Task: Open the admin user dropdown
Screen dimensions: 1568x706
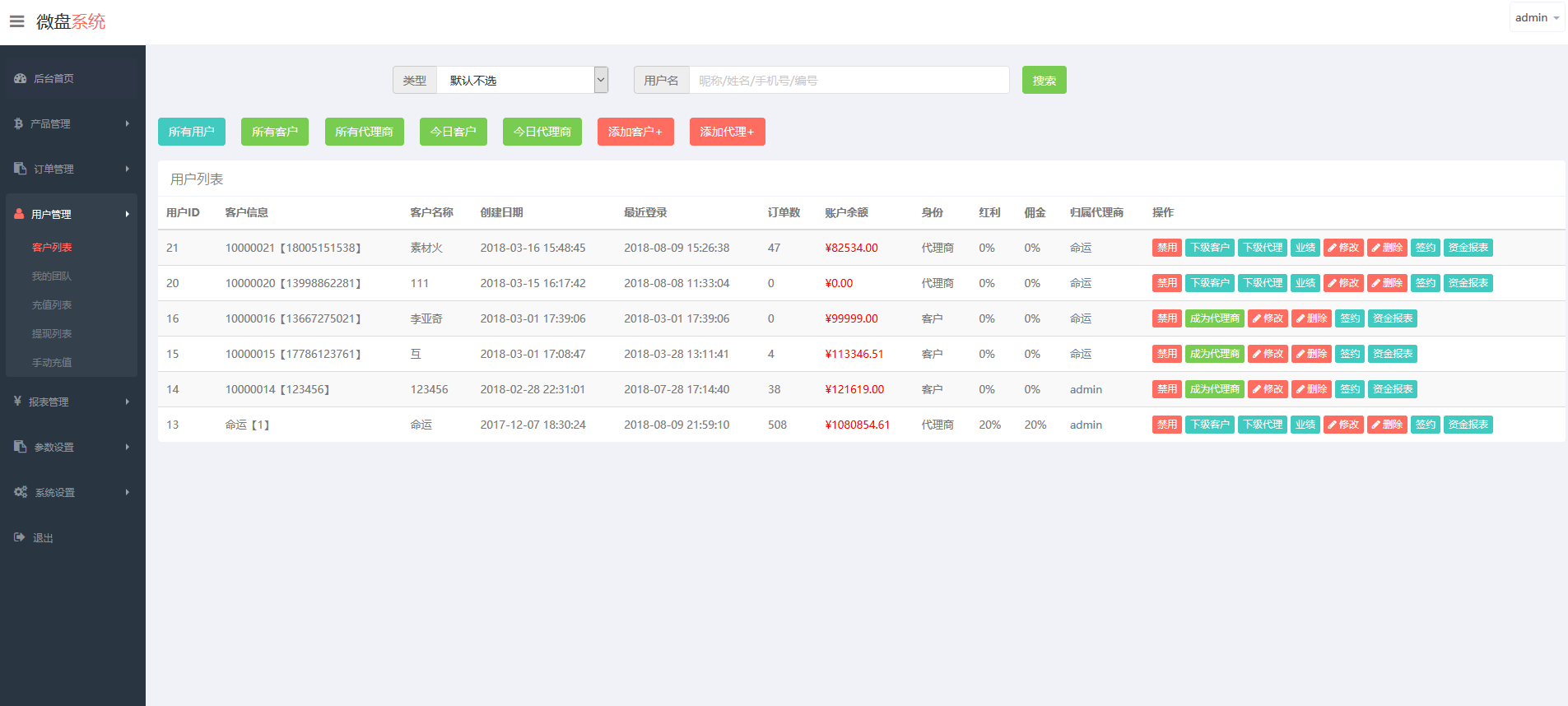Action: point(1536,18)
